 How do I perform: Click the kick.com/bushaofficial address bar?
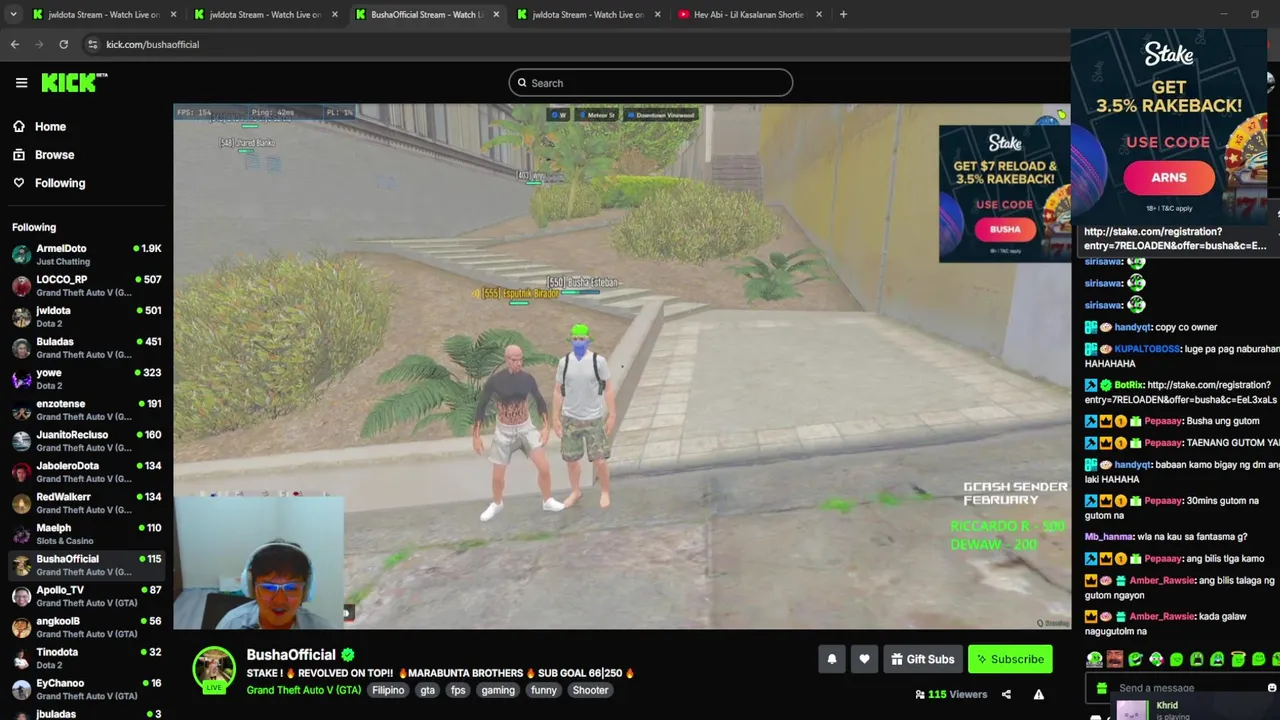click(x=152, y=44)
